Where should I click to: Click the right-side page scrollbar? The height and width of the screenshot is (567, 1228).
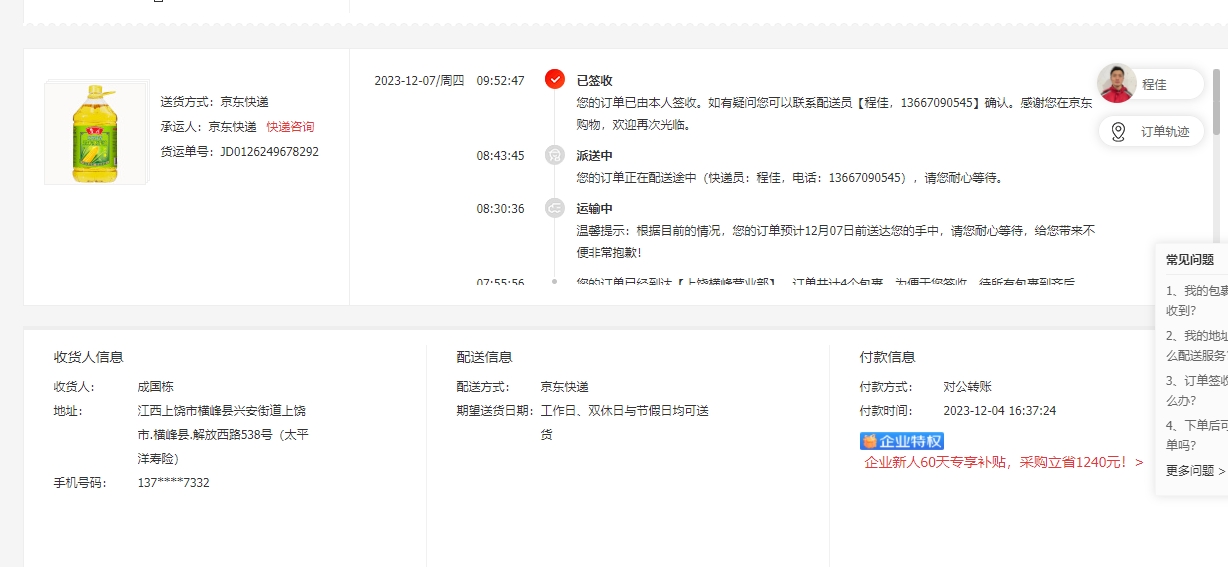point(1217,100)
